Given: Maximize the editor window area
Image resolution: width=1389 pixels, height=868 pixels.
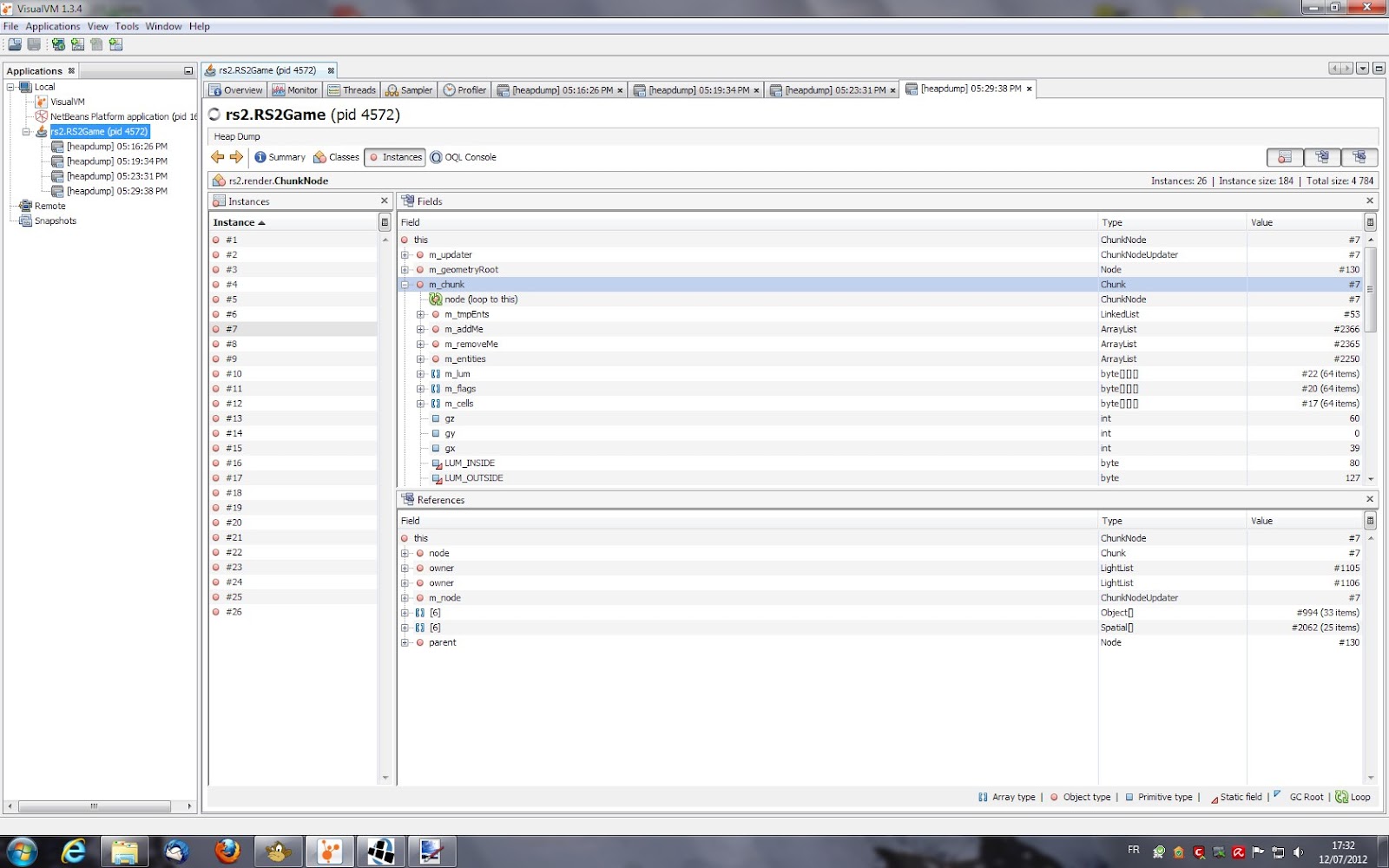Looking at the screenshot, I should pos(1379,69).
